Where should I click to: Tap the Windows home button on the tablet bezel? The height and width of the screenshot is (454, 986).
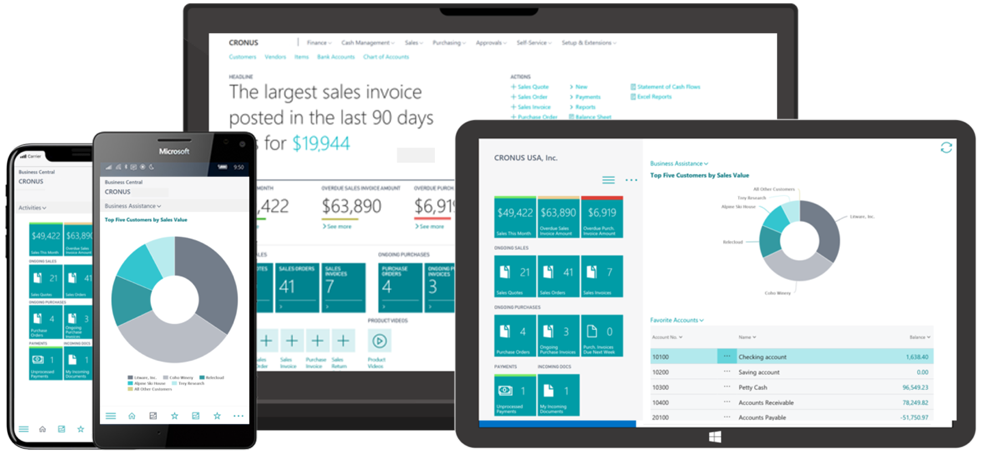click(x=715, y=436)
